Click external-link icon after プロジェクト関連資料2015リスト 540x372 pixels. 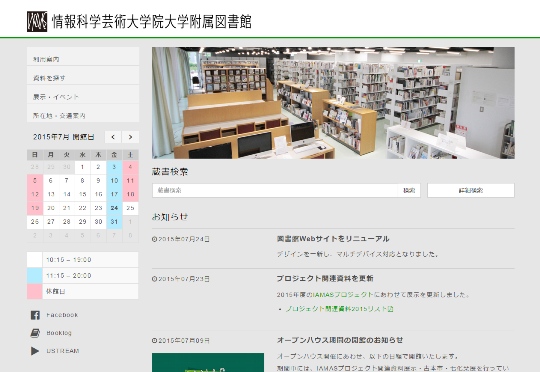point(391,309)
